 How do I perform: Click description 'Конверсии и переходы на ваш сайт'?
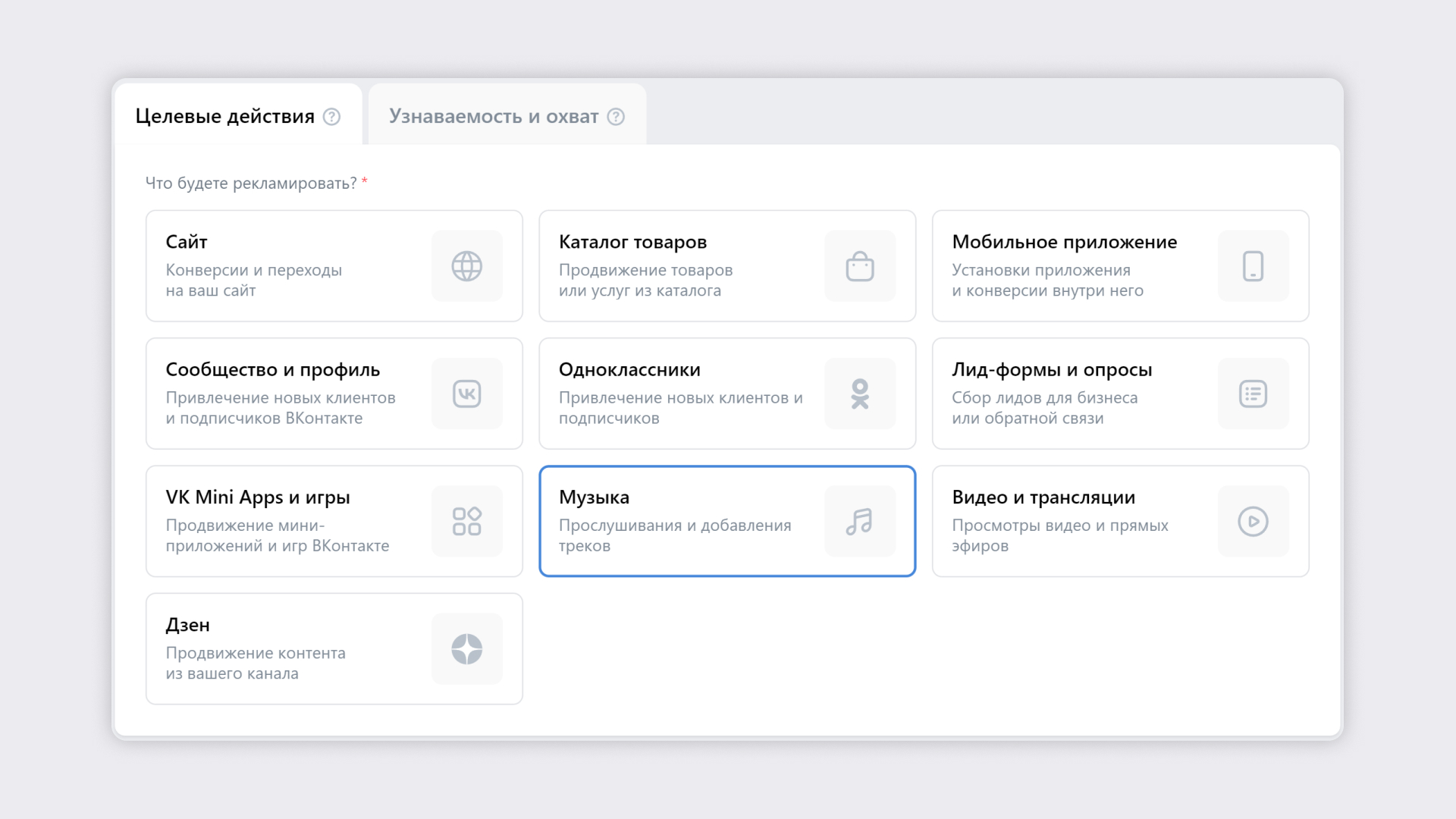(254, 281)
